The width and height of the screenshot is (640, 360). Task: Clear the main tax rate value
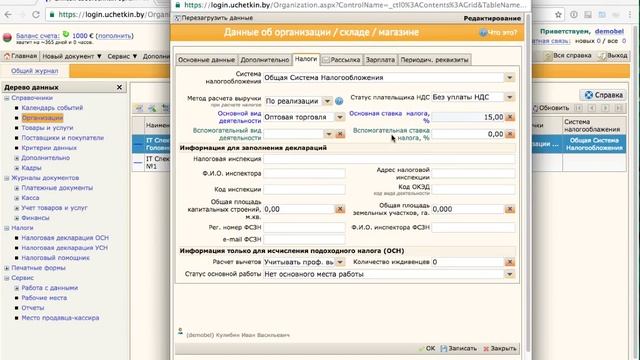click(x=510, y=117)
